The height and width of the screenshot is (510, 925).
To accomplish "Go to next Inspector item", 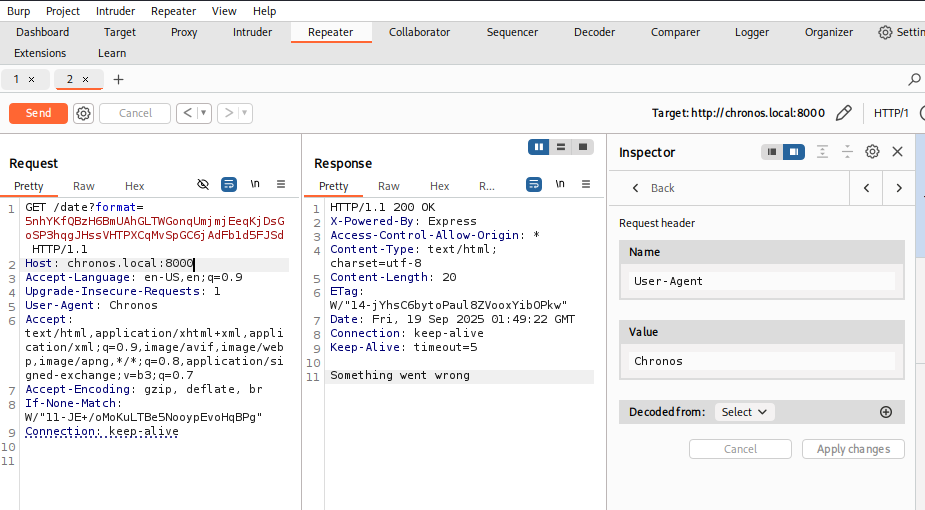I will (x=899, y=188).
